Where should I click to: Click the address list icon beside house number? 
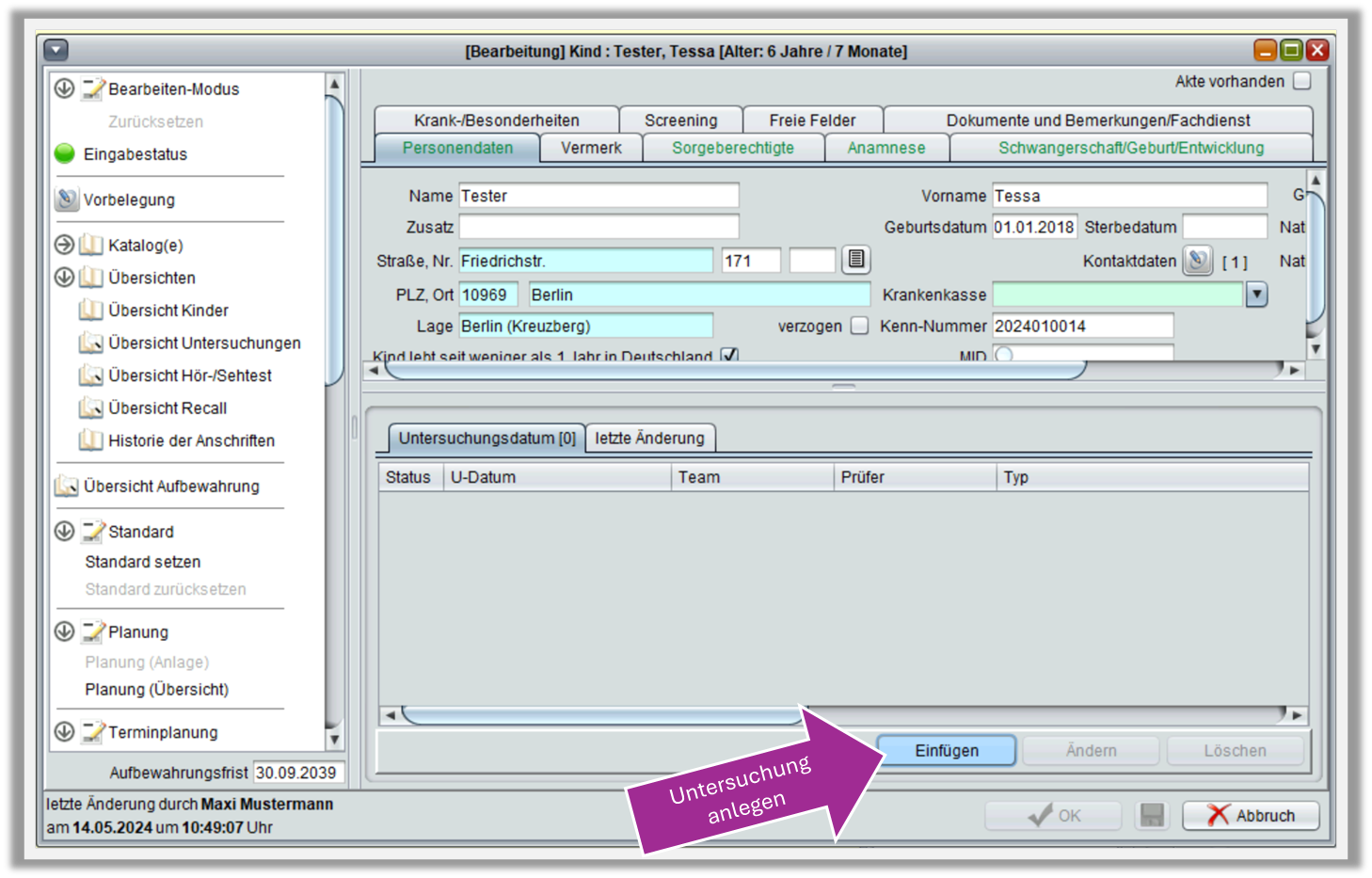[x=855, y=260]
